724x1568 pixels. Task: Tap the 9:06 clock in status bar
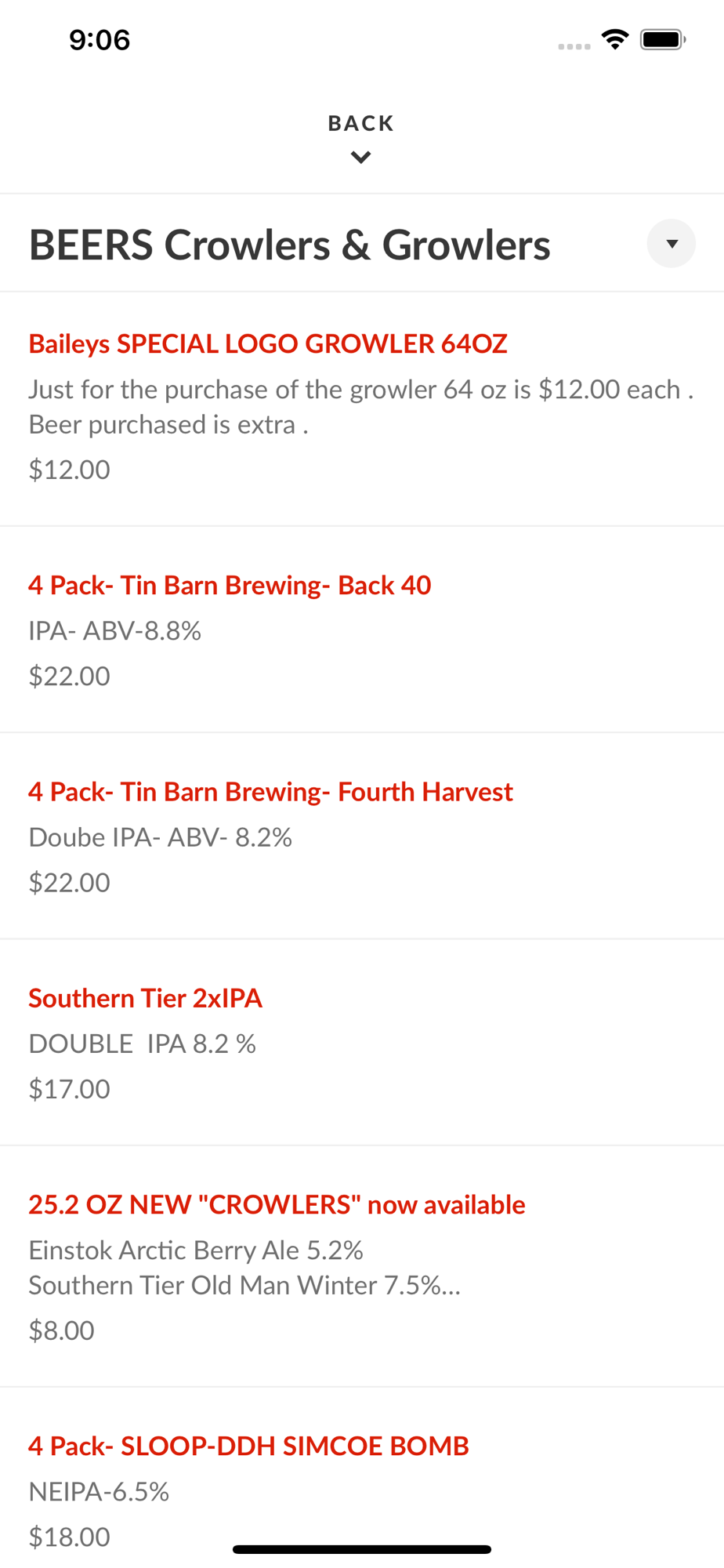(100, 40)
